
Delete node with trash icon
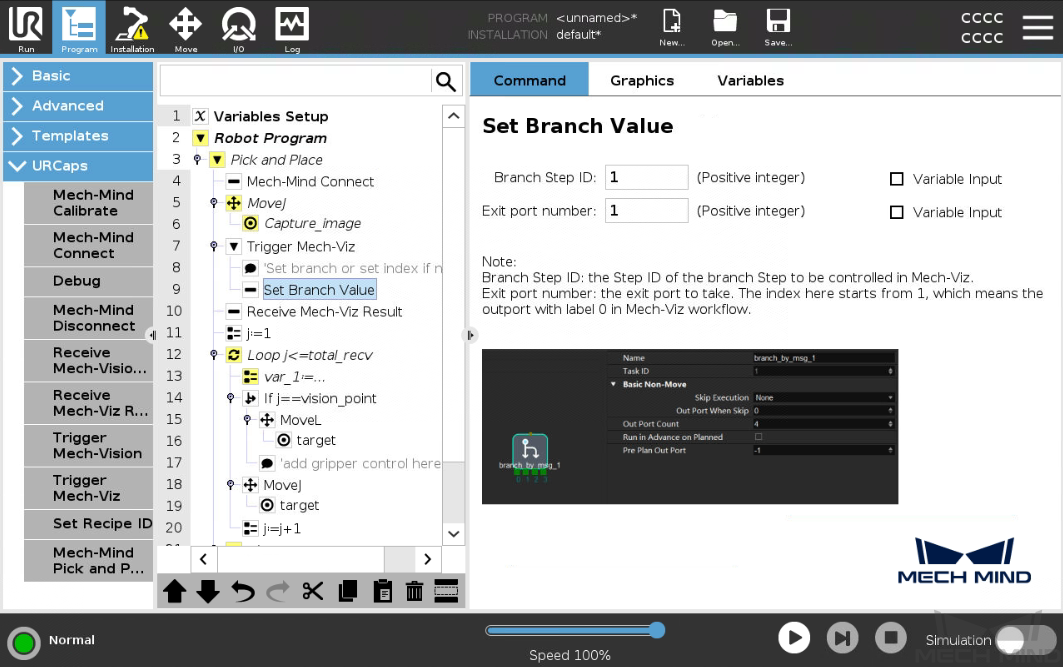click(x=414, y=591)
